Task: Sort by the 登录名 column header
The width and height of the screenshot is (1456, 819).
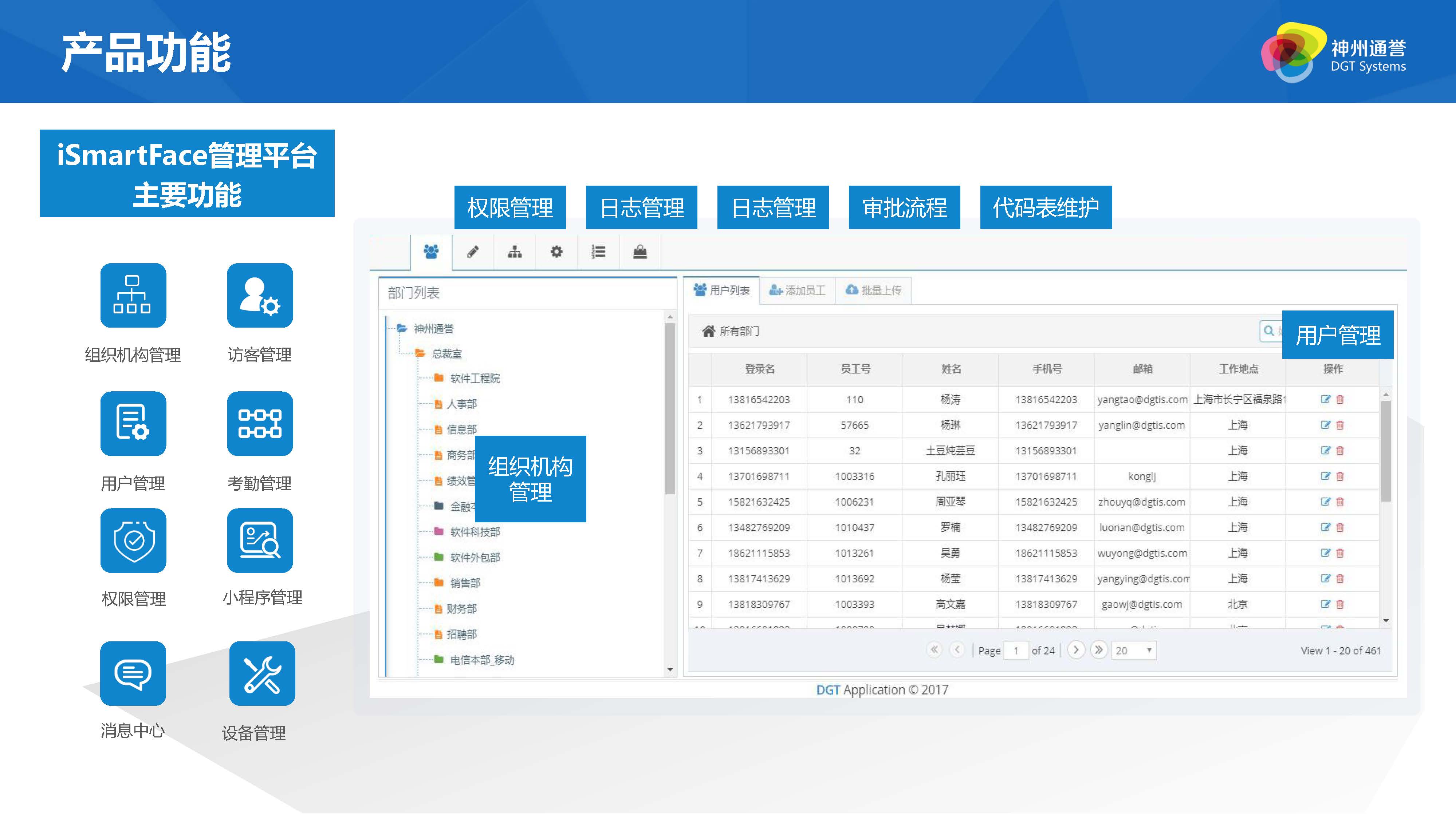Action: pos(759,369)
